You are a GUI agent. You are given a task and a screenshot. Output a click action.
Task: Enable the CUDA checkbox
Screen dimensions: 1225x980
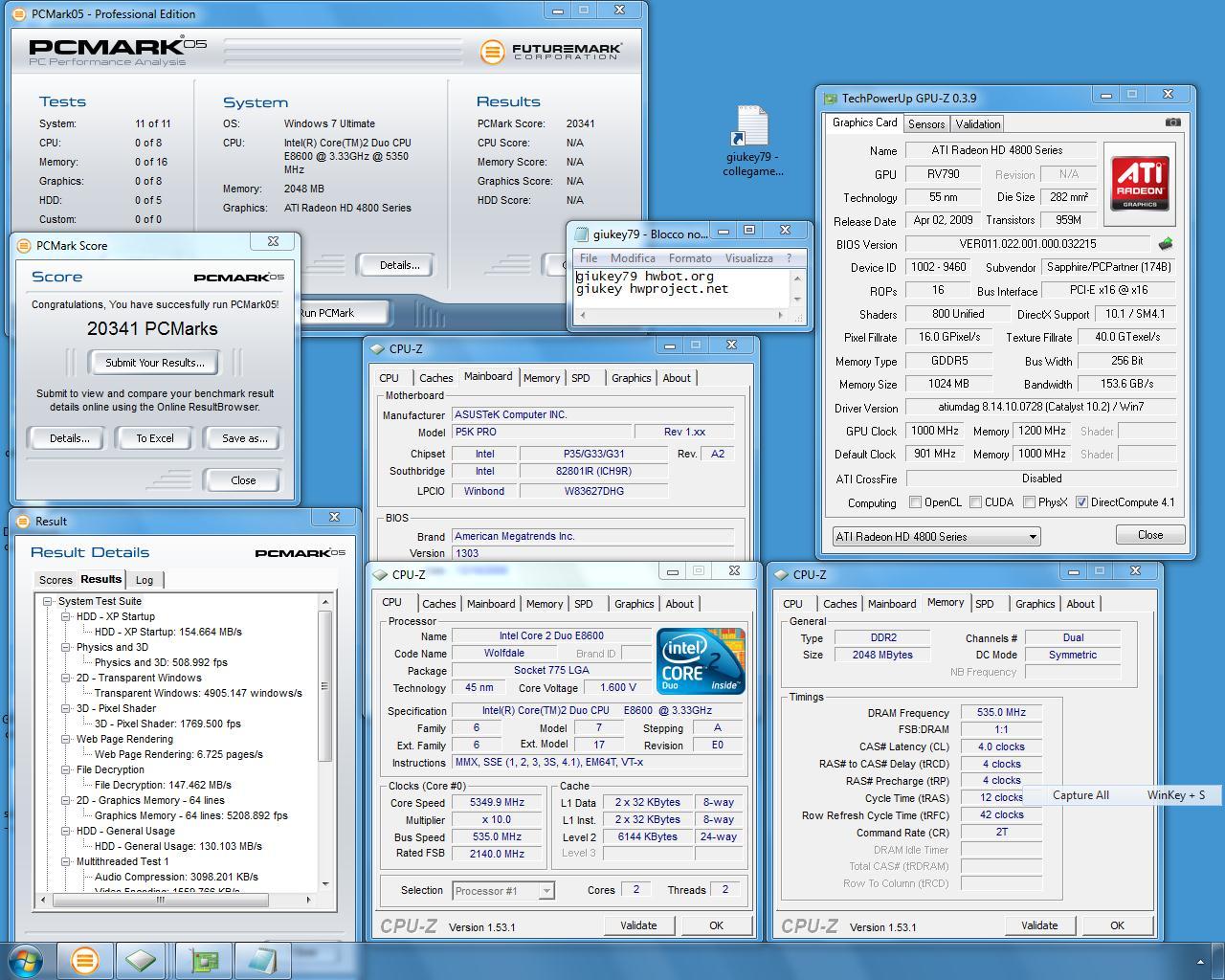coord(975,501)
